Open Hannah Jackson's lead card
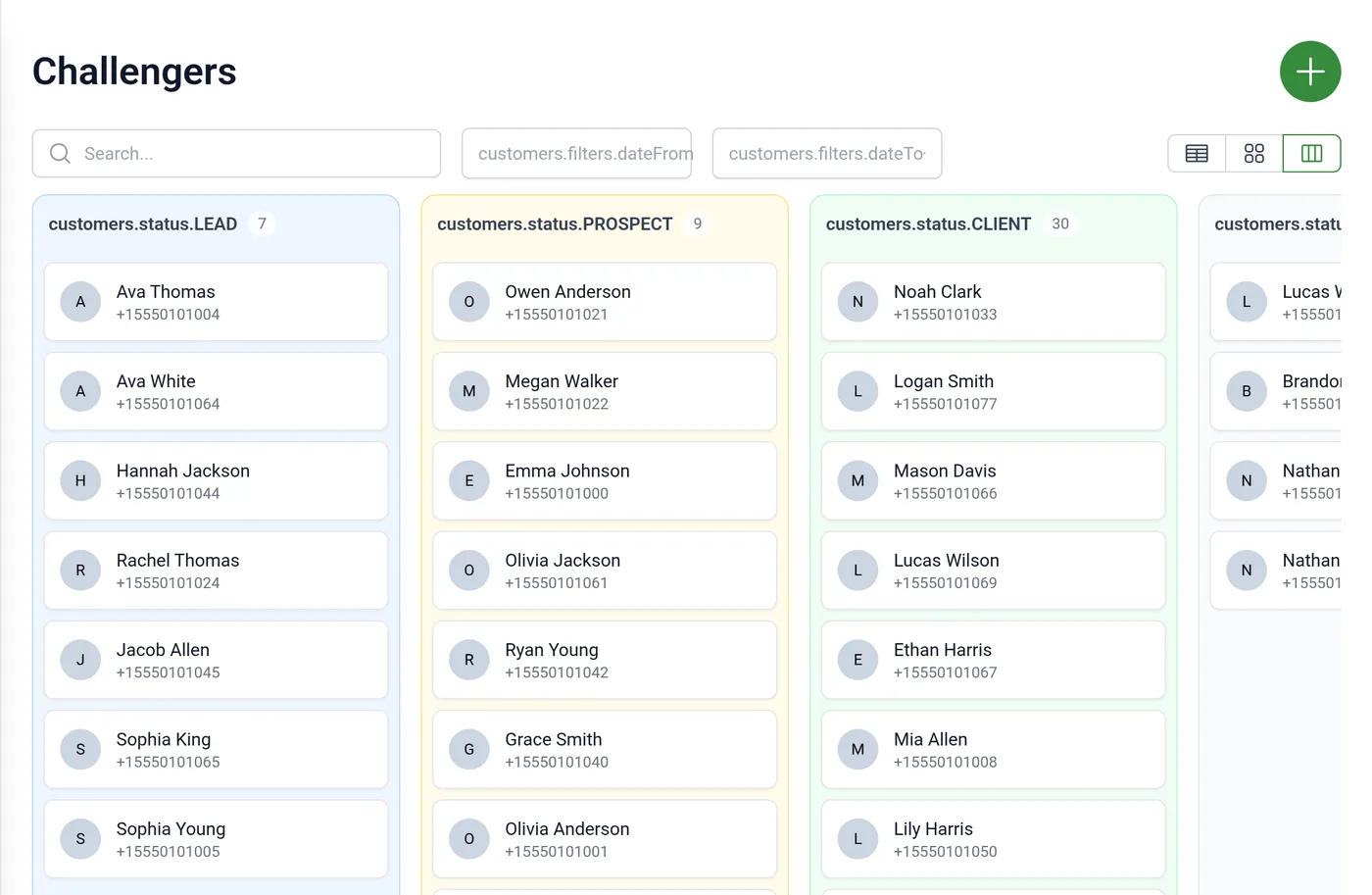The height and width of the screenshot is (895, 1372). [216, 481]
